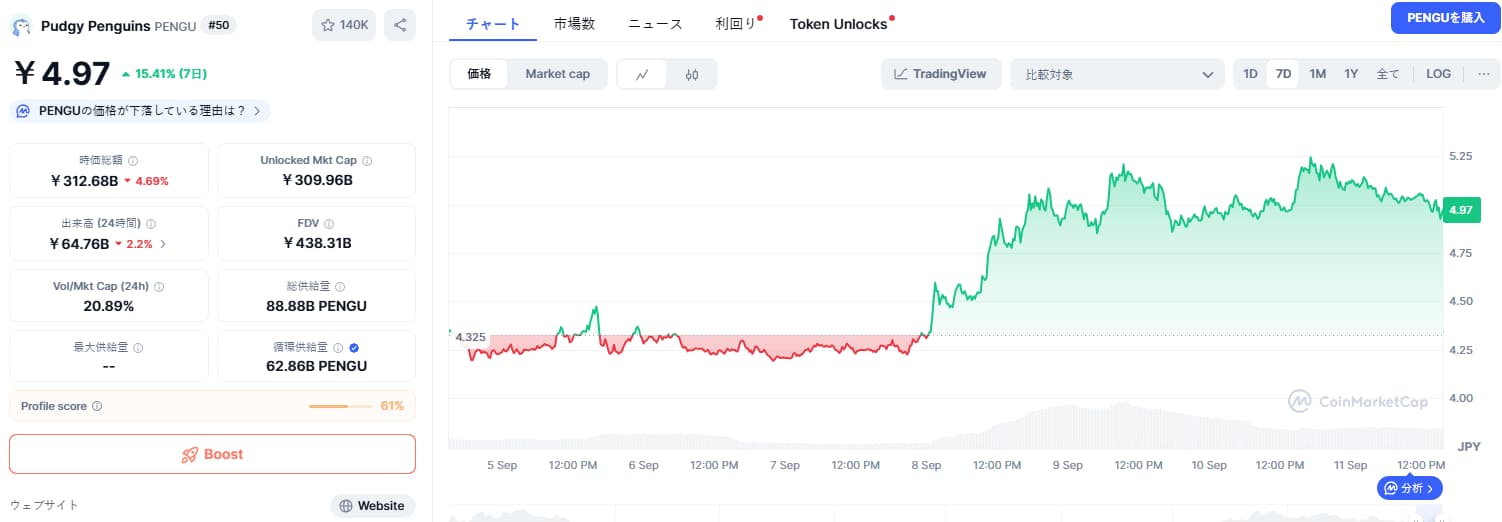This screenshot has width=1502, height=522.
Task: Click the 62.86B PENGU circulating supply value
Action: (317, 367)
